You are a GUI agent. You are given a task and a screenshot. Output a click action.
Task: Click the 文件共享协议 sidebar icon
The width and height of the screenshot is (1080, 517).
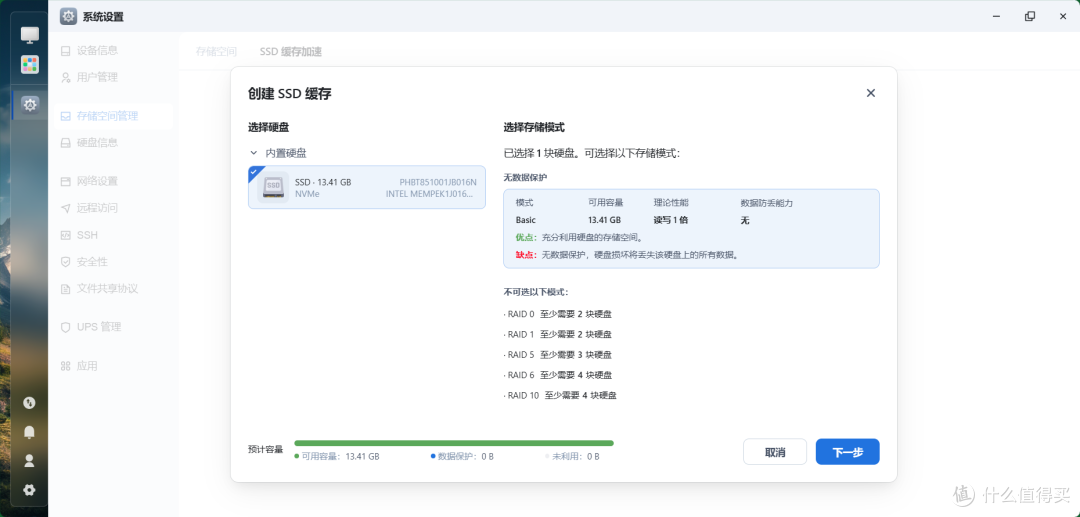coord(65,289)
